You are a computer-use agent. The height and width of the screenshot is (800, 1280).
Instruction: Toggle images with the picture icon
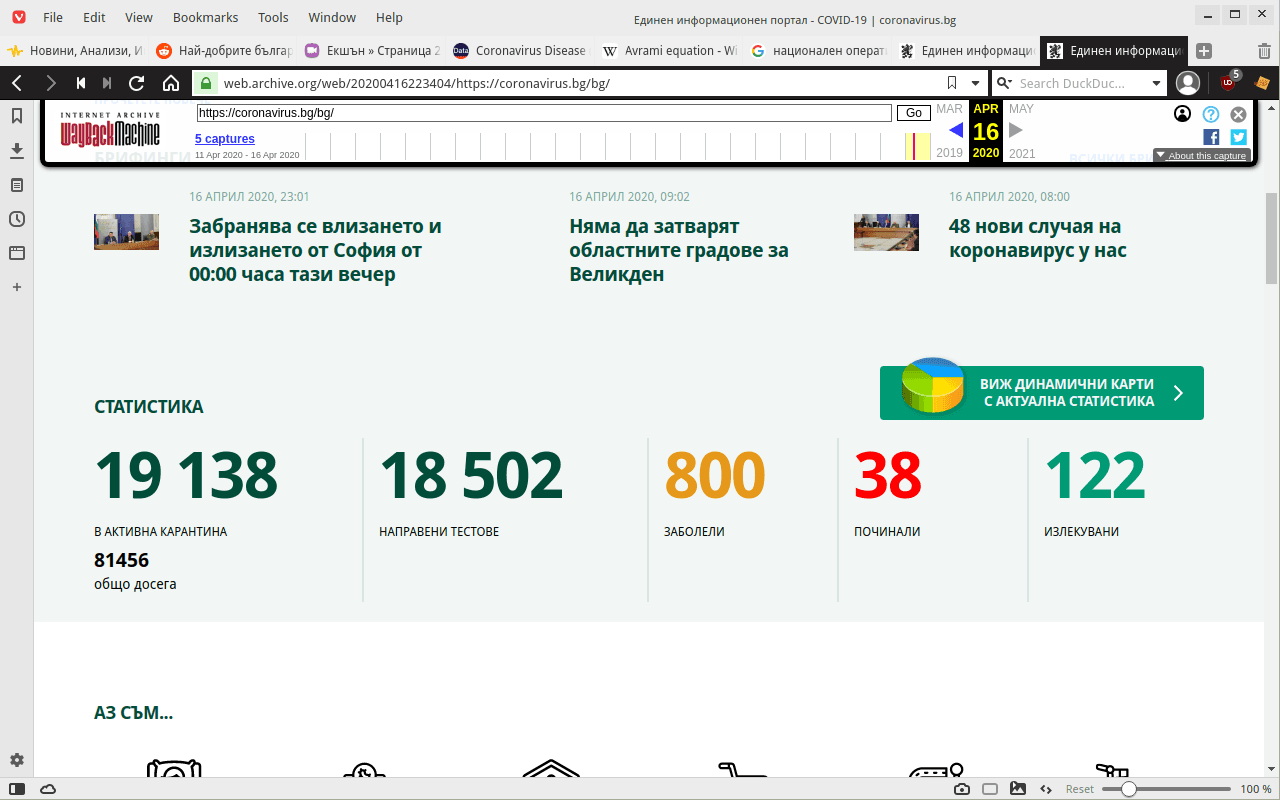point(1018,789)
